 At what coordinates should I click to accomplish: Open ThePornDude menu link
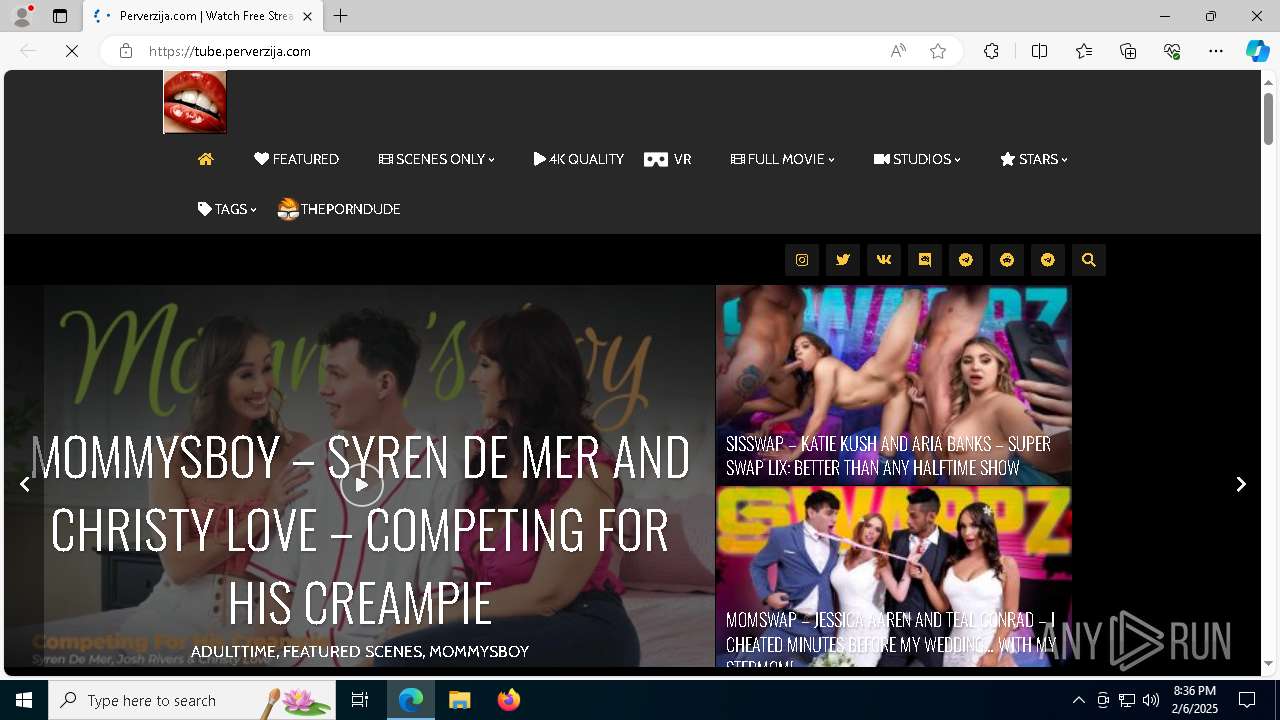(339, 209)
